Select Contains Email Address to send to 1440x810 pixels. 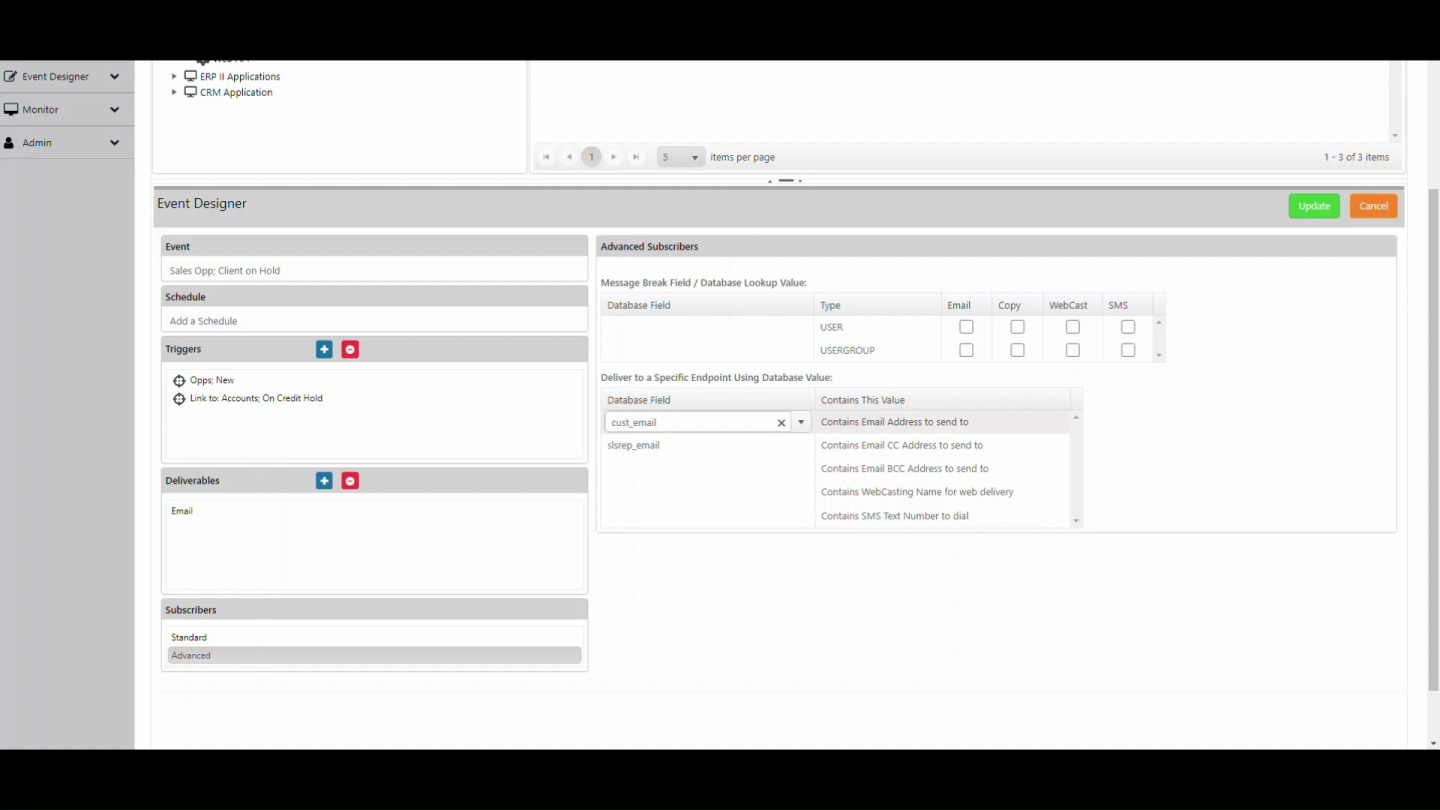[894, 422]
